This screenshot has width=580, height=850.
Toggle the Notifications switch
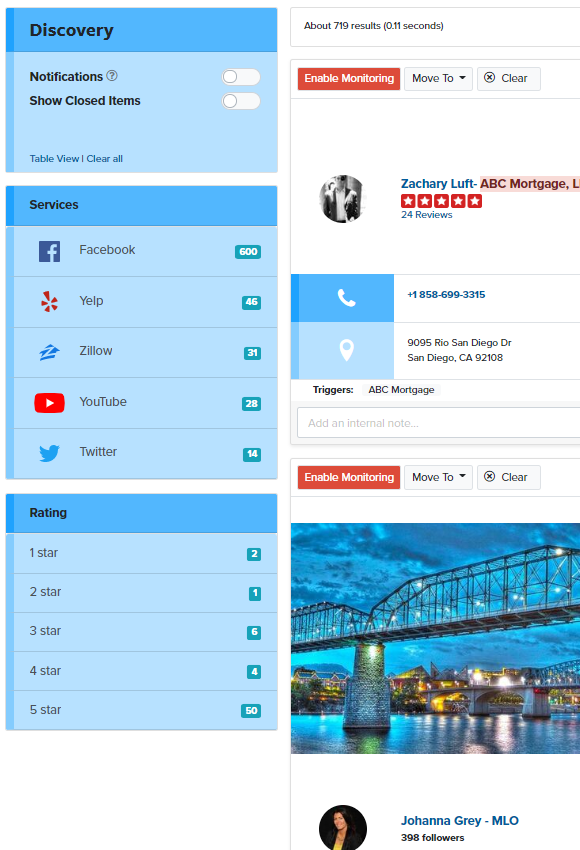(241, 77)
